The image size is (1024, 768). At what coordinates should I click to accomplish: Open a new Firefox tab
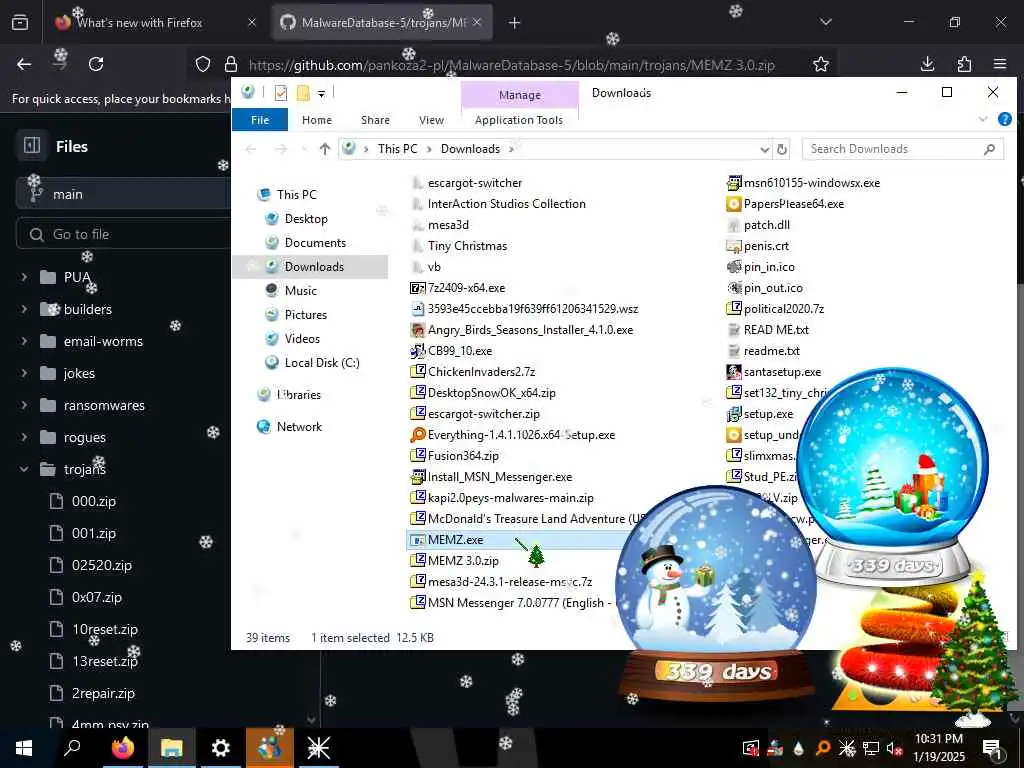click(x=515, y=23)
